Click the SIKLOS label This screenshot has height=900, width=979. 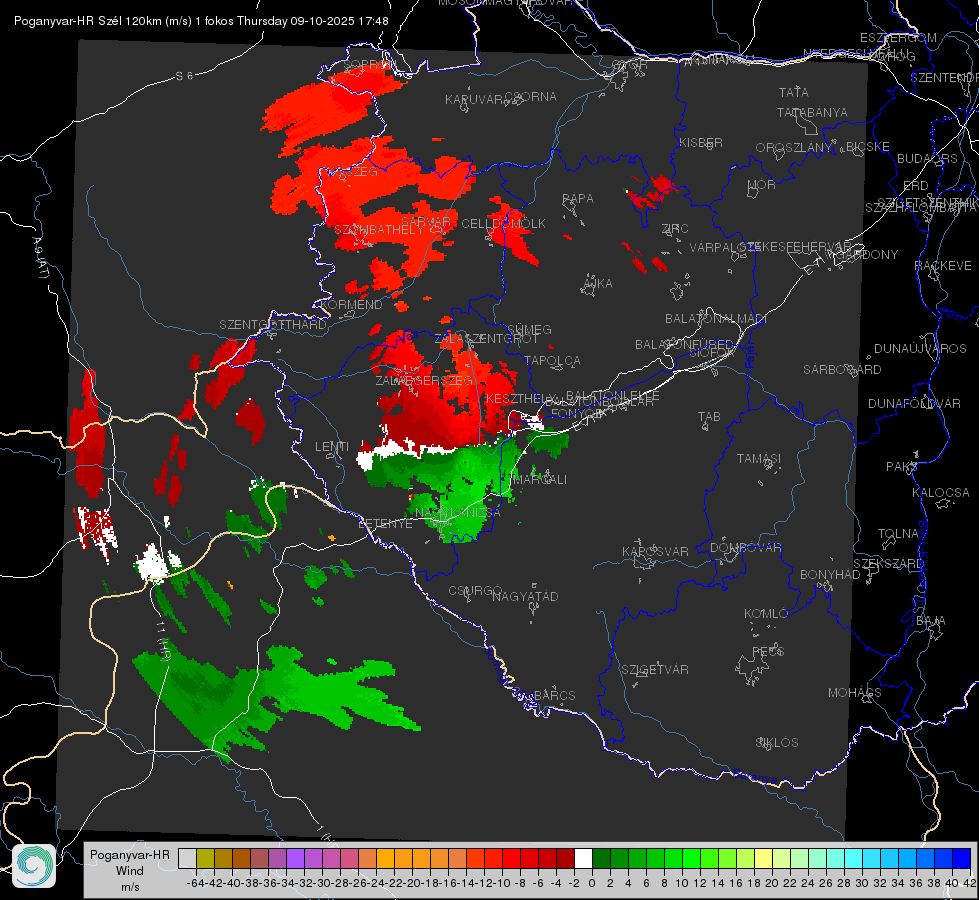coord(777,743)
